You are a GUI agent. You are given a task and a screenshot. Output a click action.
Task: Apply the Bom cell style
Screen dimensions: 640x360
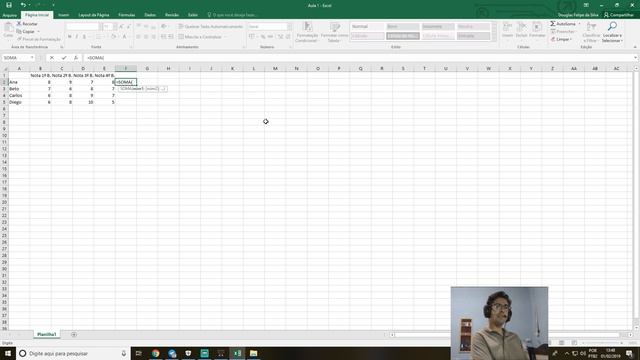(x=402, y=27)
